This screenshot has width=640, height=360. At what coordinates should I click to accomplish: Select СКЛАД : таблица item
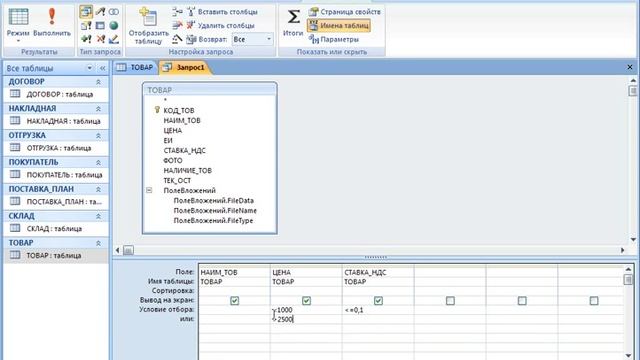[56, 229]
